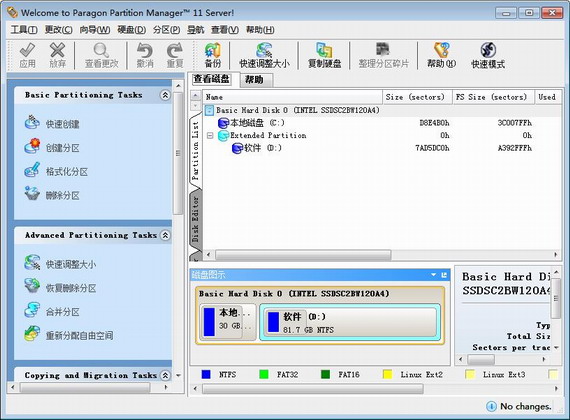Click the No changes status text
Viewport: 570px width, 420px height.
(x=526, y=406)
